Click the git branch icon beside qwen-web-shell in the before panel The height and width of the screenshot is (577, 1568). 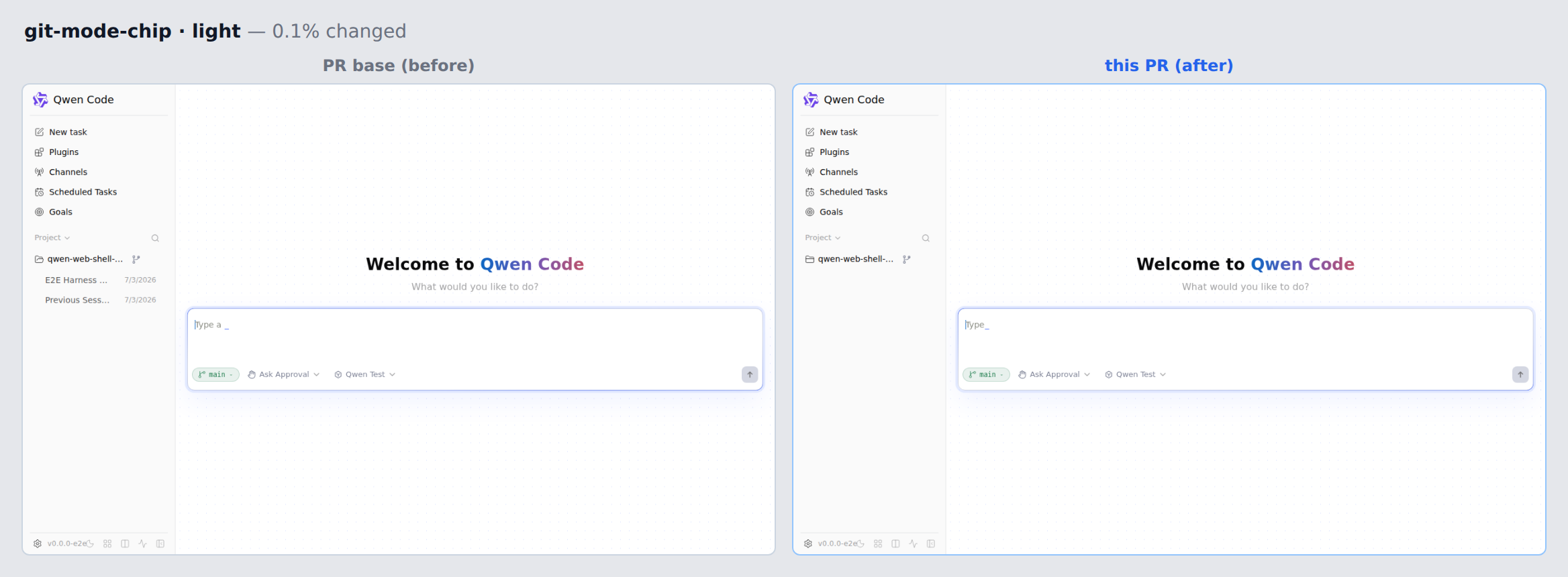136,259
